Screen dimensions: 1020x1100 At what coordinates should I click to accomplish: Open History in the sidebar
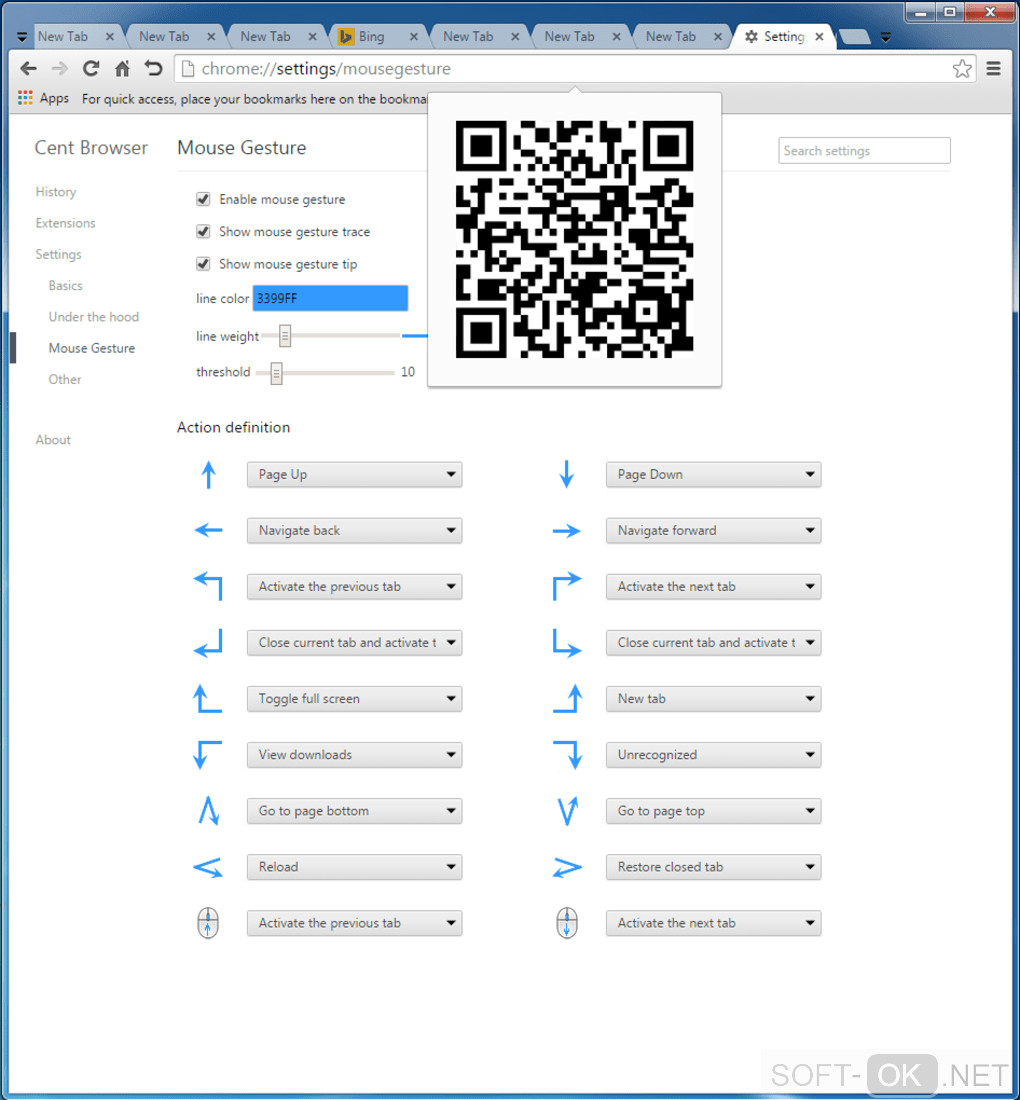[55, 192]
